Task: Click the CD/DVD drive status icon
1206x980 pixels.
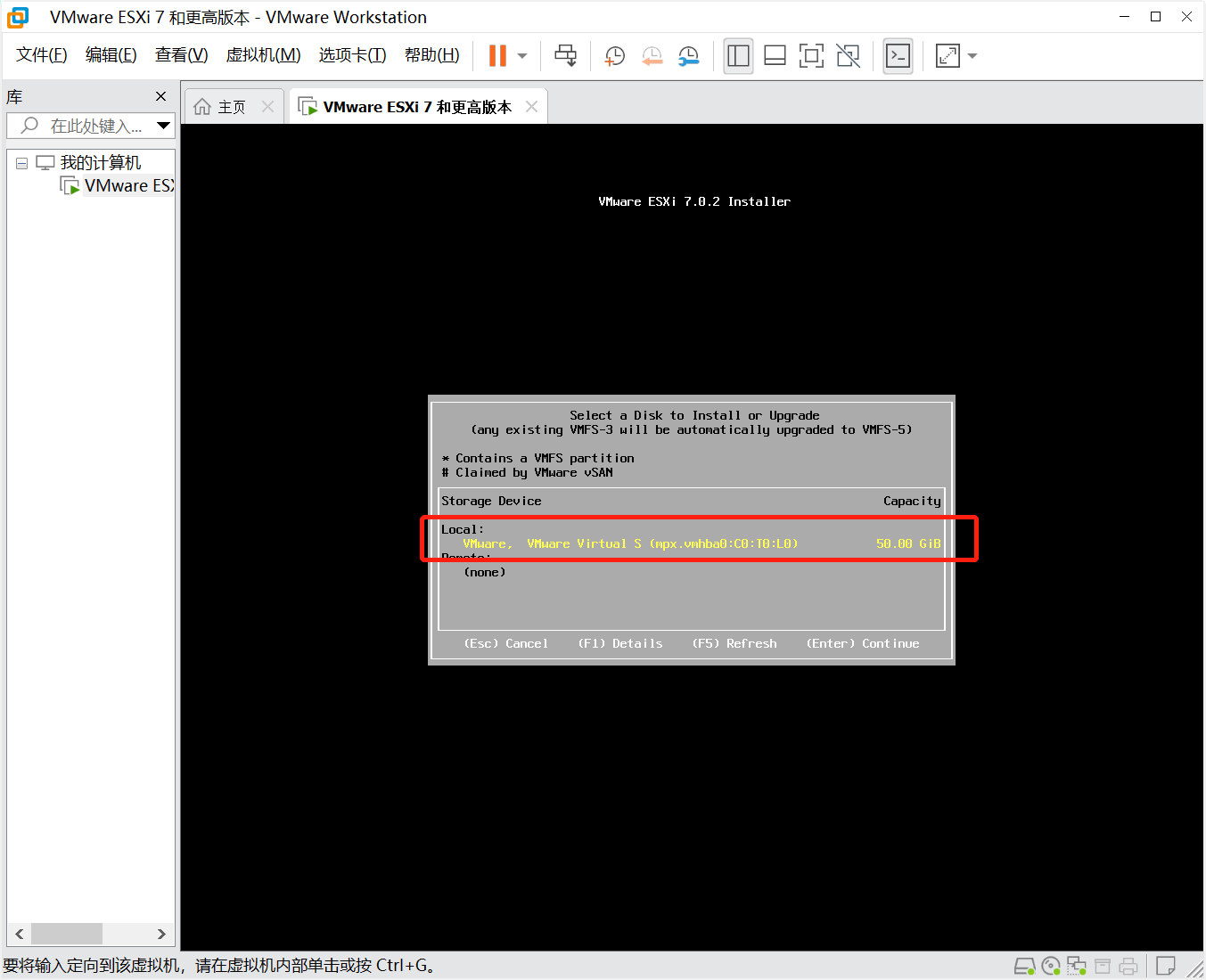Action: [x=1051, y=966]
